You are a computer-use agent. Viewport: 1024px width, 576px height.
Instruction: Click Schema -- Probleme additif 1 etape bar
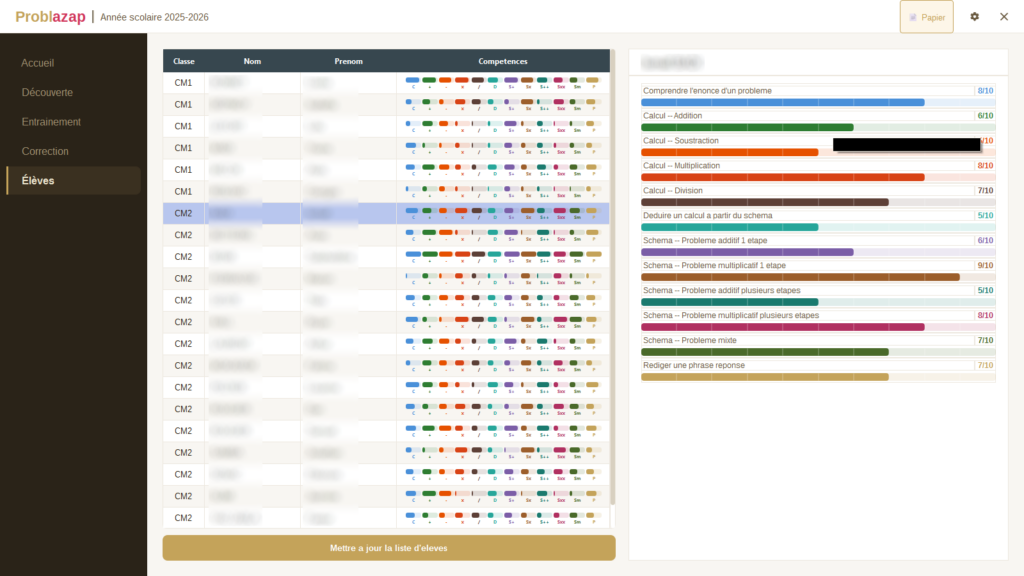tap(818, 252)
